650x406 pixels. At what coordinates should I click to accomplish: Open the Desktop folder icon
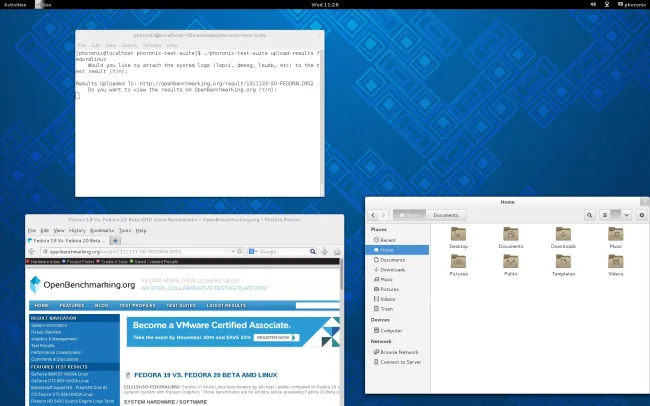click(x=458, y=238)
